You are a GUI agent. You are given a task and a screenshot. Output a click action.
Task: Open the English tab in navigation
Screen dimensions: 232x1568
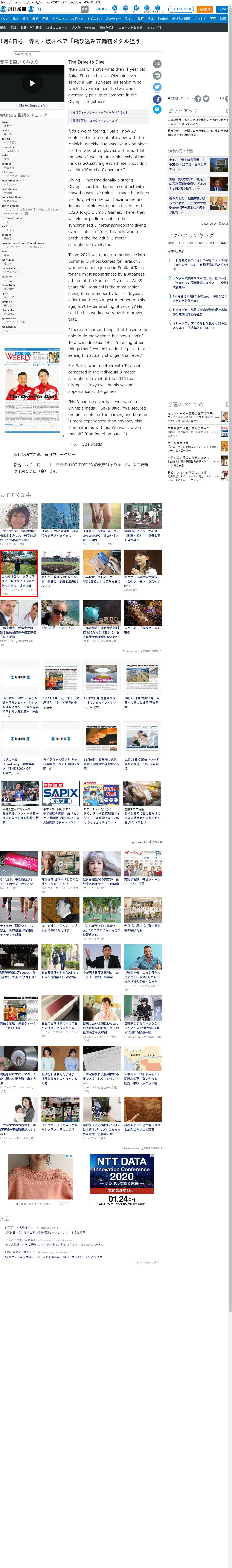pyautogui.click(x=163, y=19)
